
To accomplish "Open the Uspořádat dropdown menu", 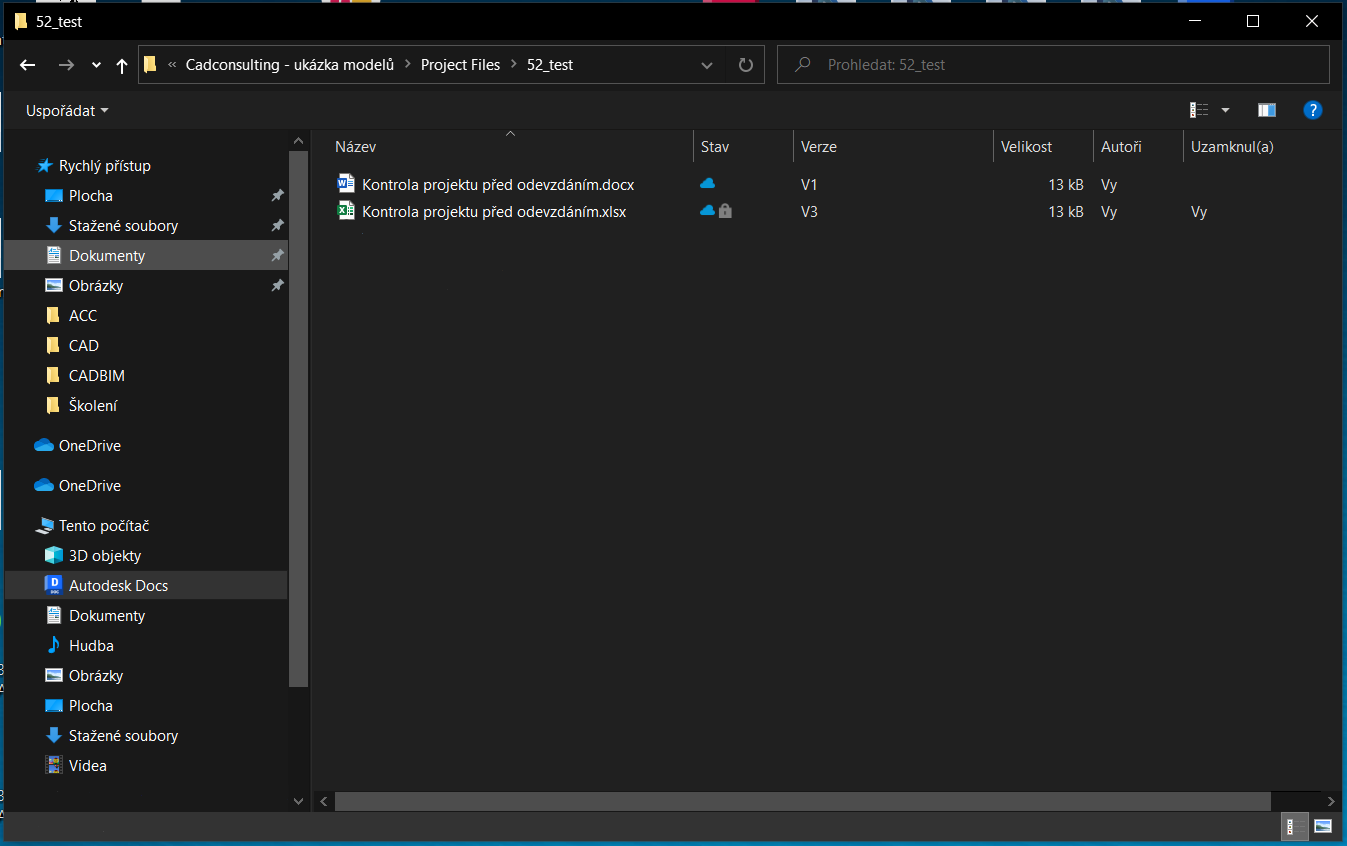I will click(x=67, y=110).
